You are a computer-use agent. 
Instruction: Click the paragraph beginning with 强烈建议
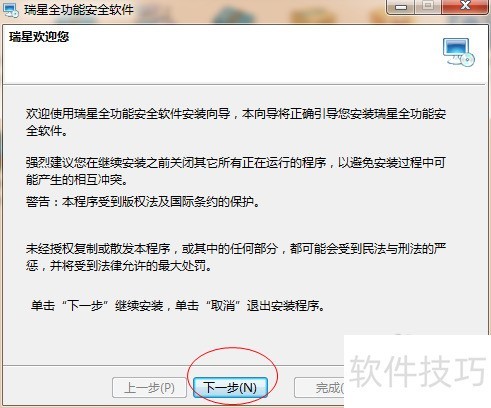pos(236,171)
